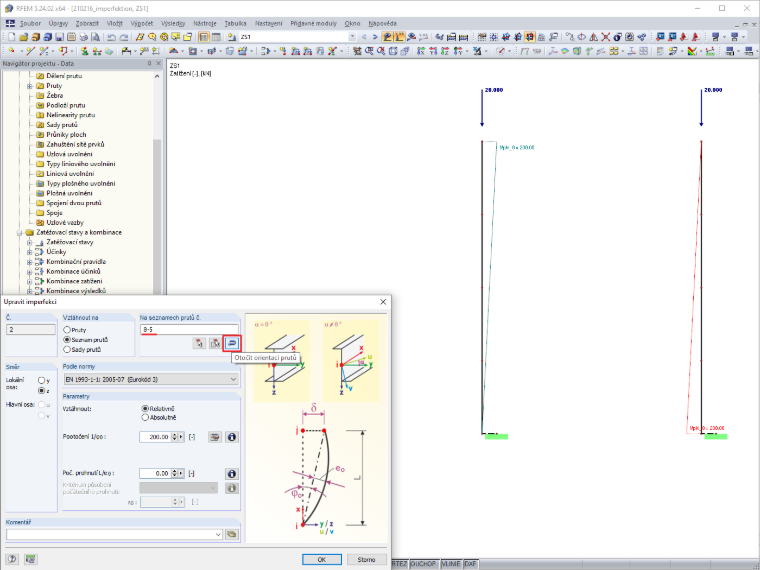Select Nelinearity prutu in navigator tree

[71, 115]
